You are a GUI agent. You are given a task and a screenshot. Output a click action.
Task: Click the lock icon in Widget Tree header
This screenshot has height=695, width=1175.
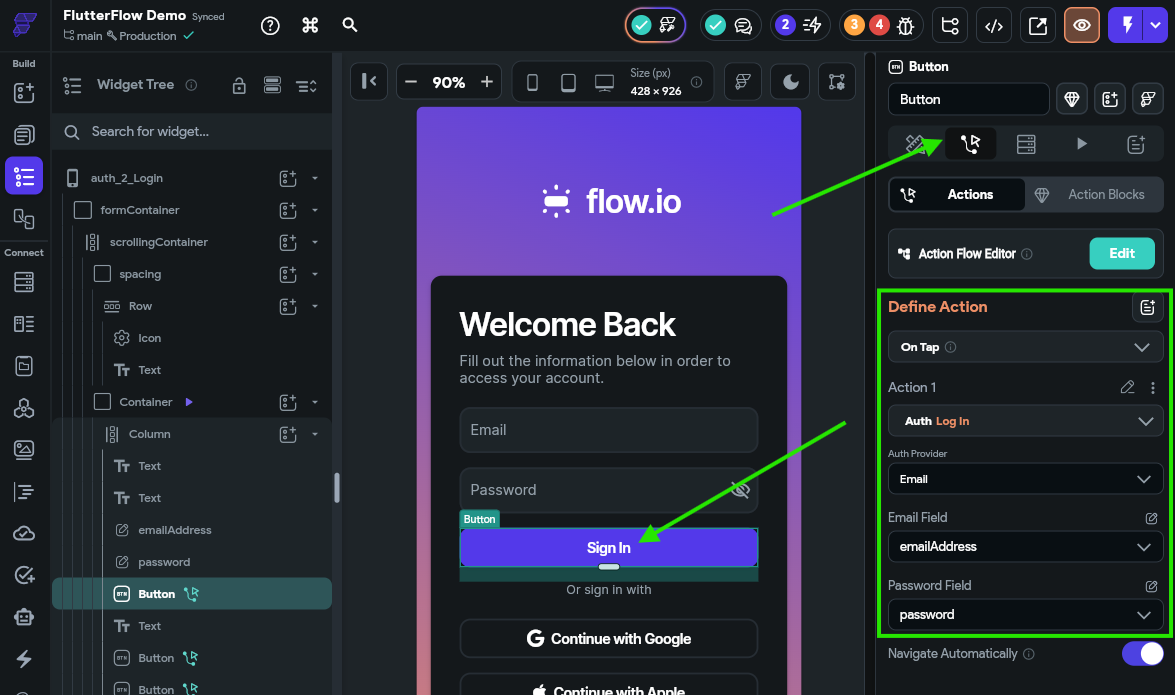[239, 85]
